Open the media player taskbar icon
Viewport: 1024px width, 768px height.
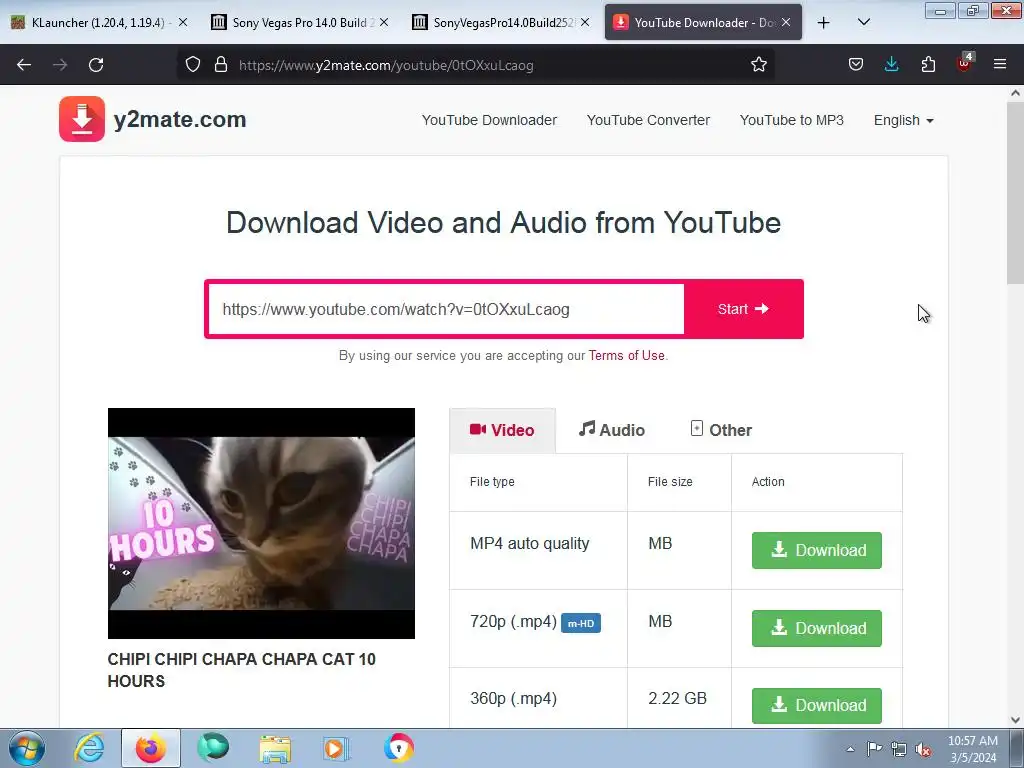(x=336, y=748)
